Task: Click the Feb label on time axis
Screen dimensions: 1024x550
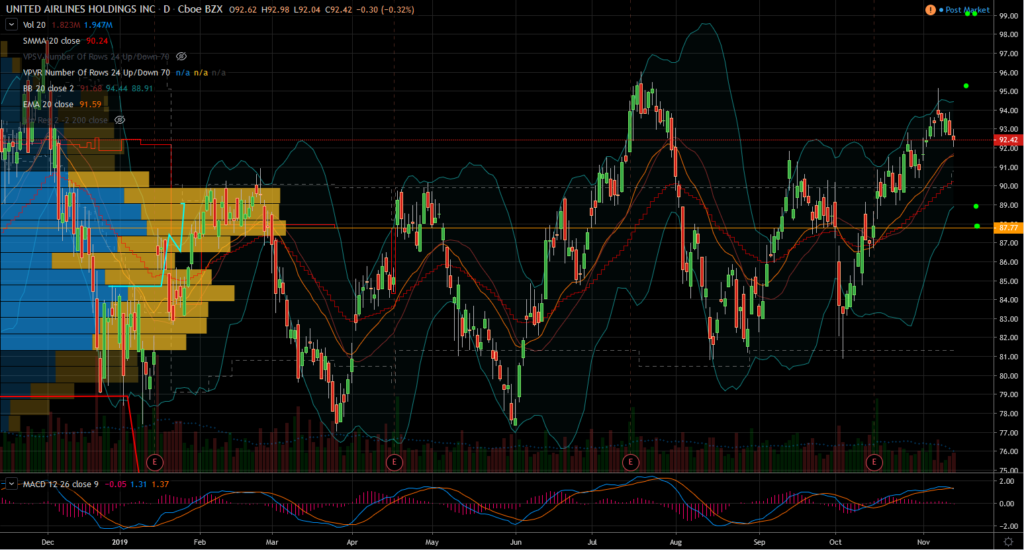Action: tap(199, 542)
